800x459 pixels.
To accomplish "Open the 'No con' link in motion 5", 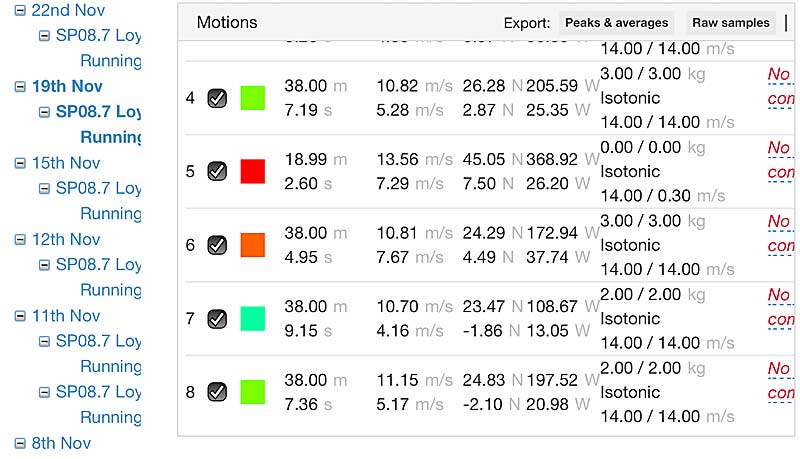I will [x=781, y=160].
